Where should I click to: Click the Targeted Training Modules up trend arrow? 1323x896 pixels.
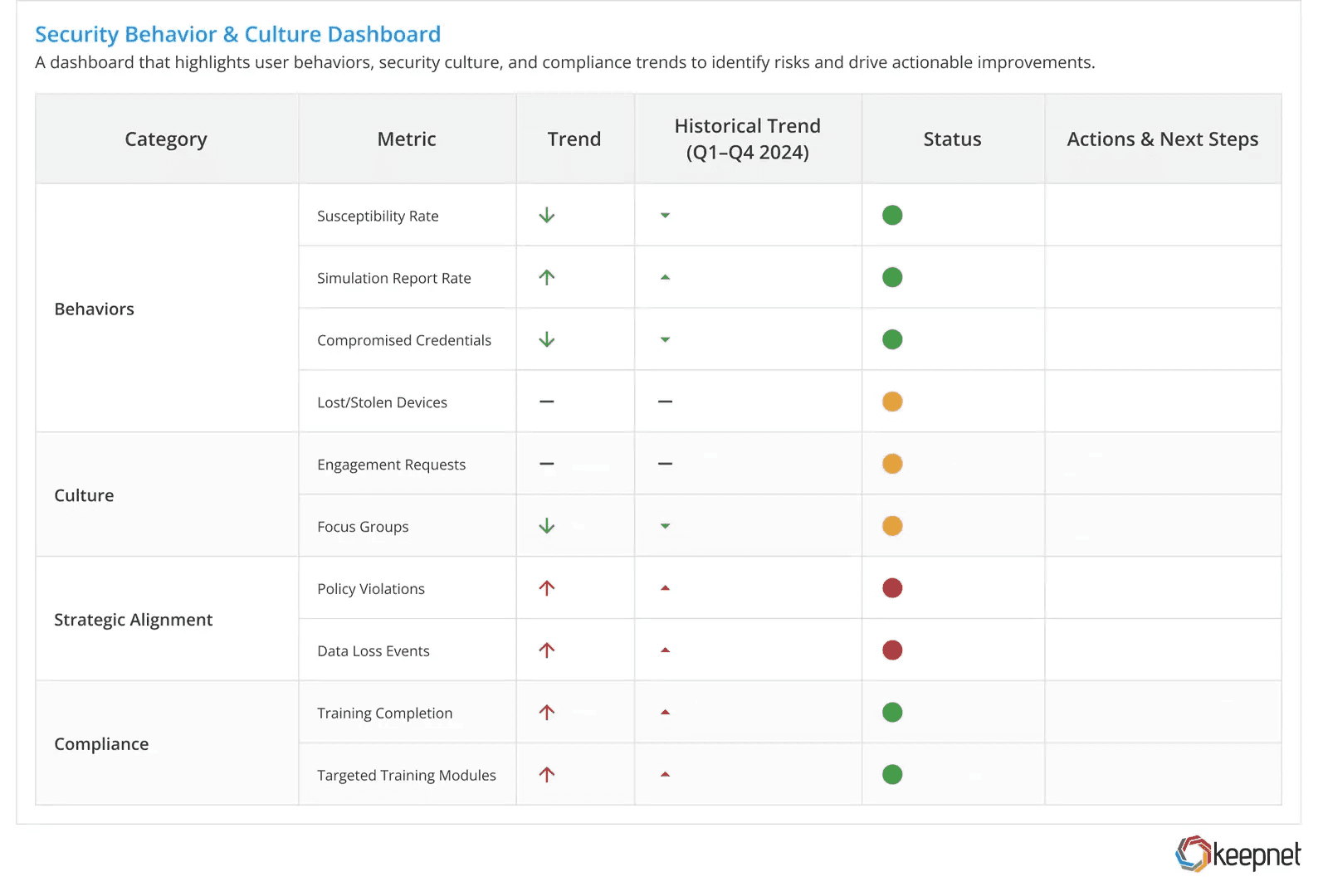546,775
